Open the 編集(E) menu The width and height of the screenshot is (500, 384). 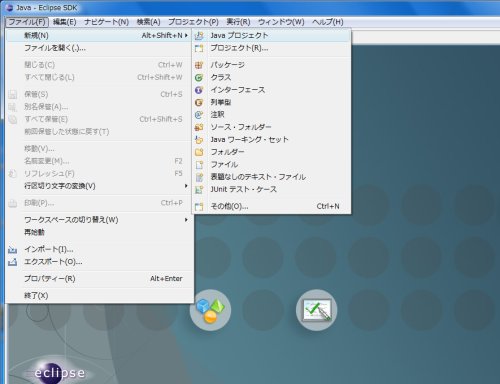tap(65, 22)
